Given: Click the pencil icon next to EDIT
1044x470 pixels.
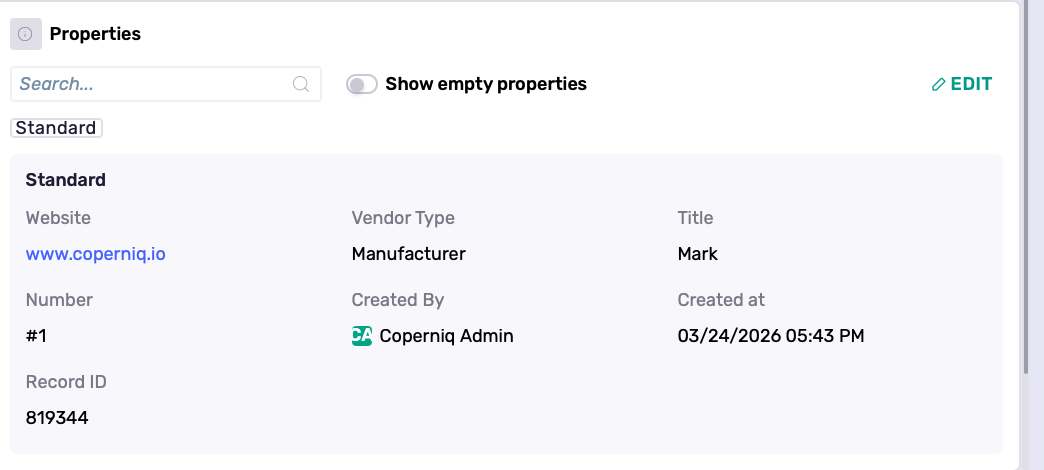Looking at the screenshot, I should coord(938,85).
